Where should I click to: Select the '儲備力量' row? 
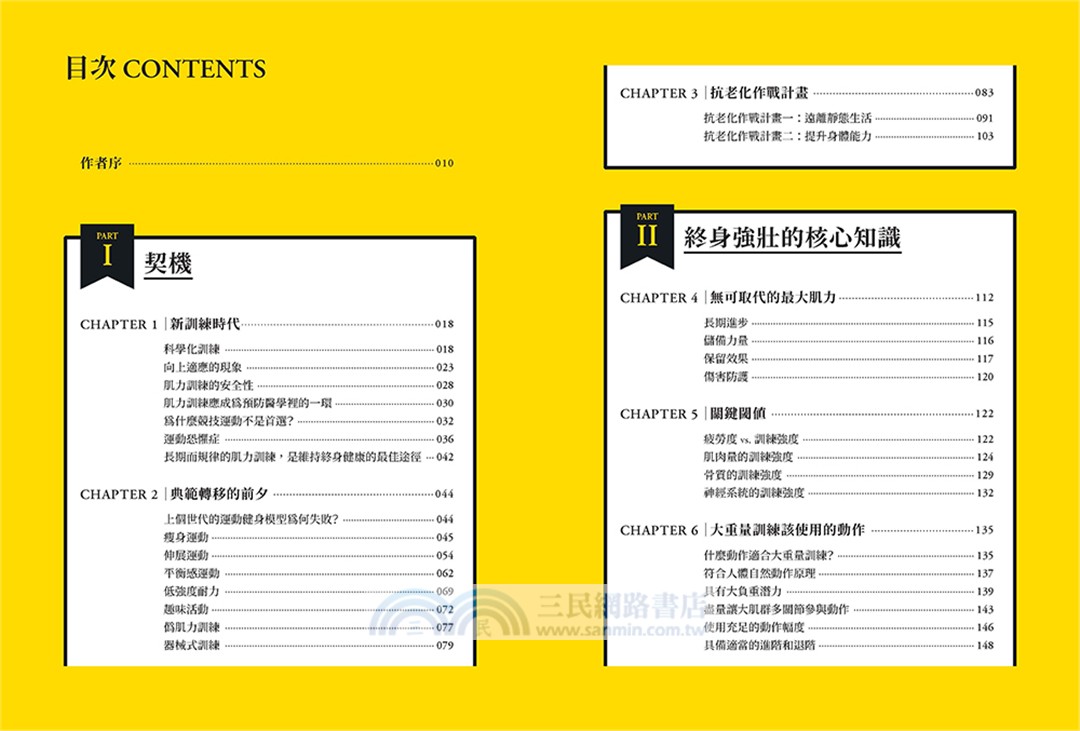[x=849, y=340]
